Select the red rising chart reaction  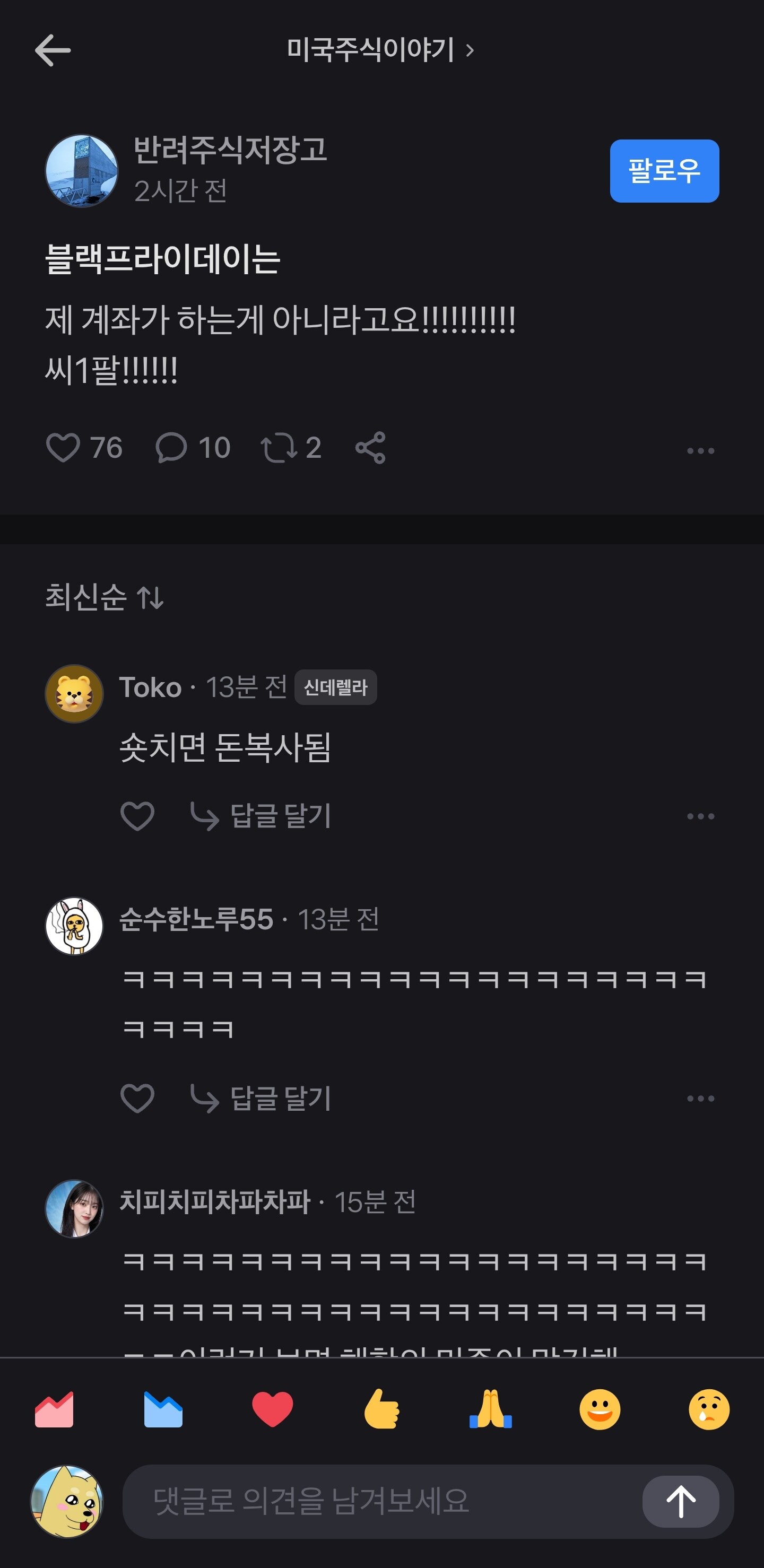pos(54,1410)
